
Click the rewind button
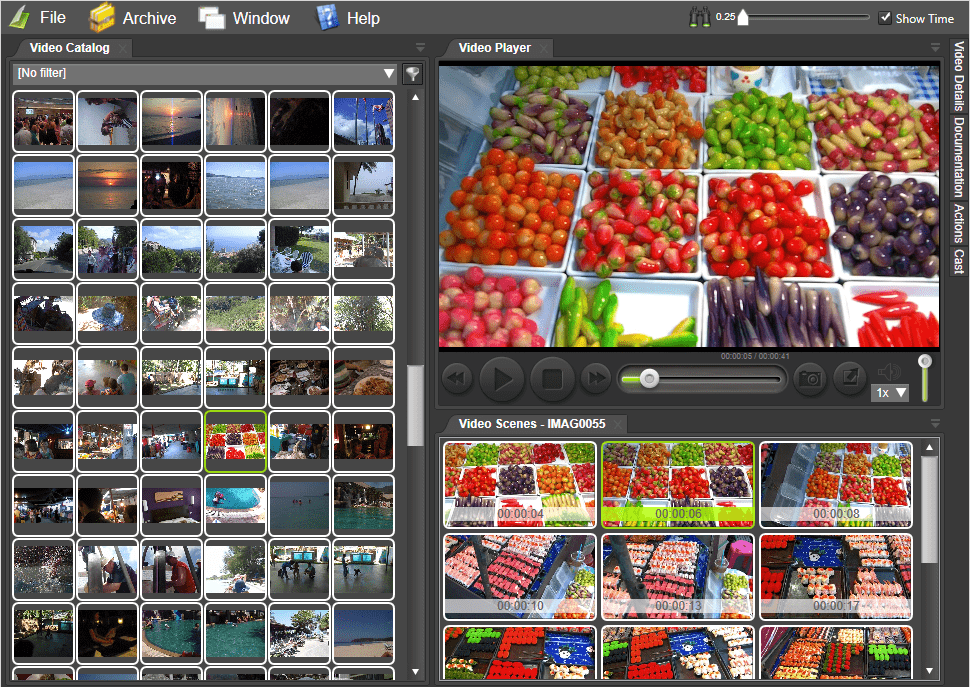pyautogui.click(x=457, y=378)
